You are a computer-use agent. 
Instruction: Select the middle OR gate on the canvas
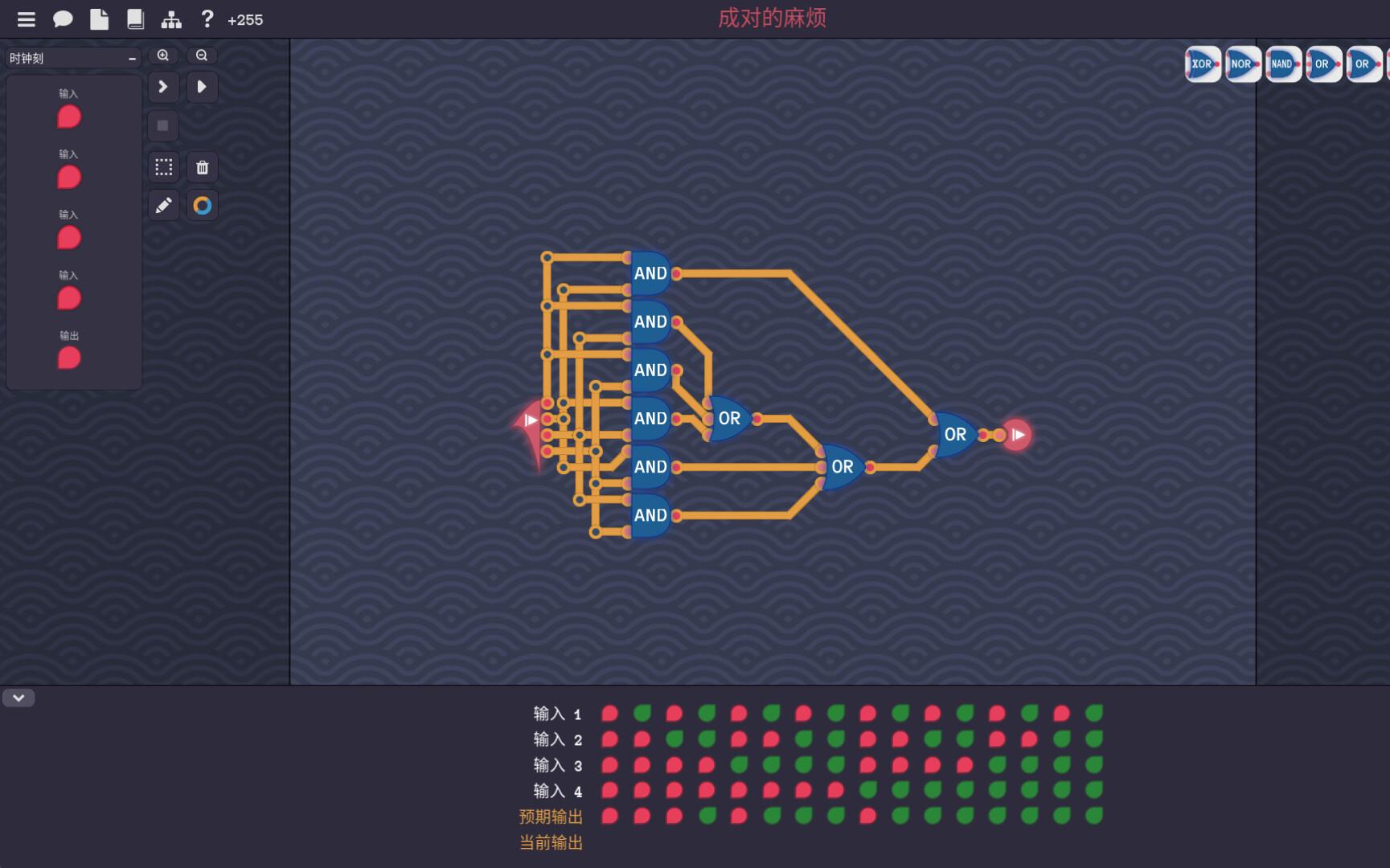pyautogui.click(x=842, y=467)
